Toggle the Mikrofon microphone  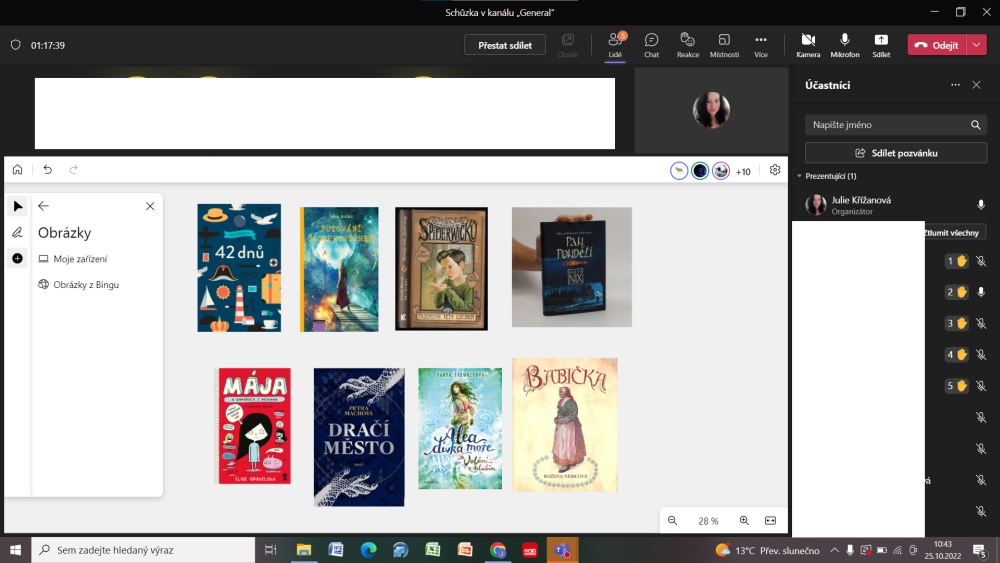pos(844,45)
